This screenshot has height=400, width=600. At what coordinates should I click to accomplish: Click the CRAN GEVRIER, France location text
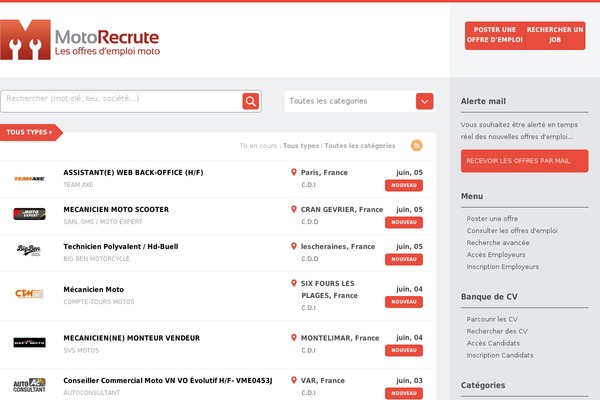342,210
